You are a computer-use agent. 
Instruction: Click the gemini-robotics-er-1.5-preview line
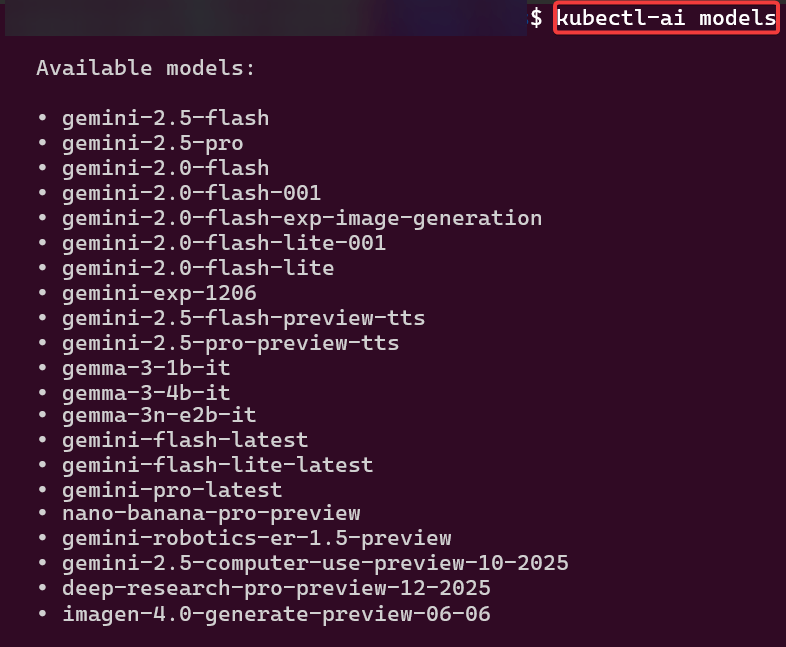[x=256, y=538]
